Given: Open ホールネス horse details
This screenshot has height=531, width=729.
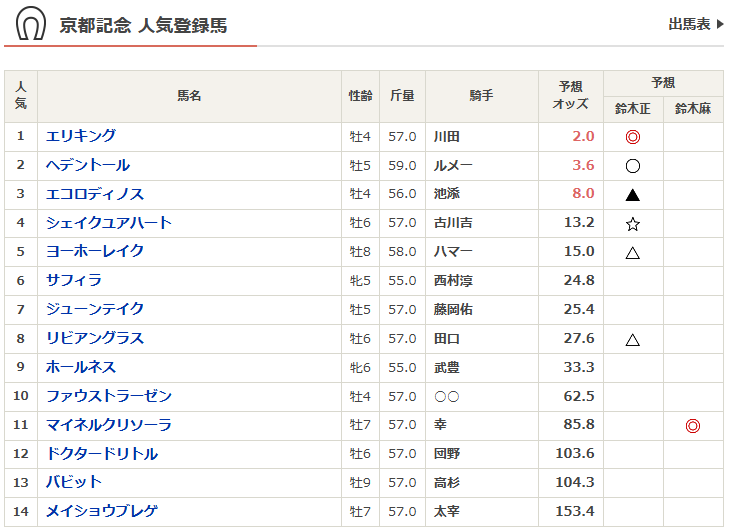Looking at the screenshot, I should coord(81,368).
